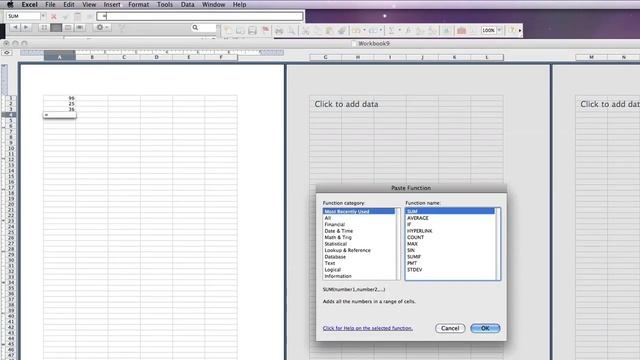The image size is (640, 360).
Task: Open the Name Box dropdown arrow
Action: [43, 16]
